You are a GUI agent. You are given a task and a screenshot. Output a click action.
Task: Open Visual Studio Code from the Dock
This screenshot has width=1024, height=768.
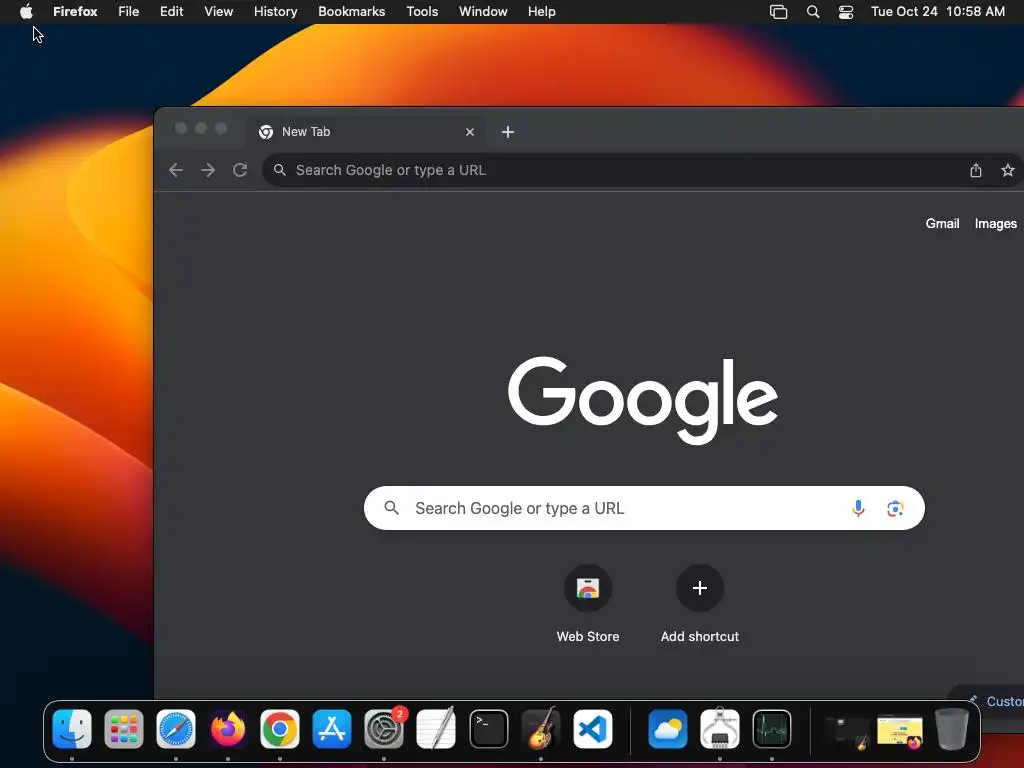tap(593, 729)
